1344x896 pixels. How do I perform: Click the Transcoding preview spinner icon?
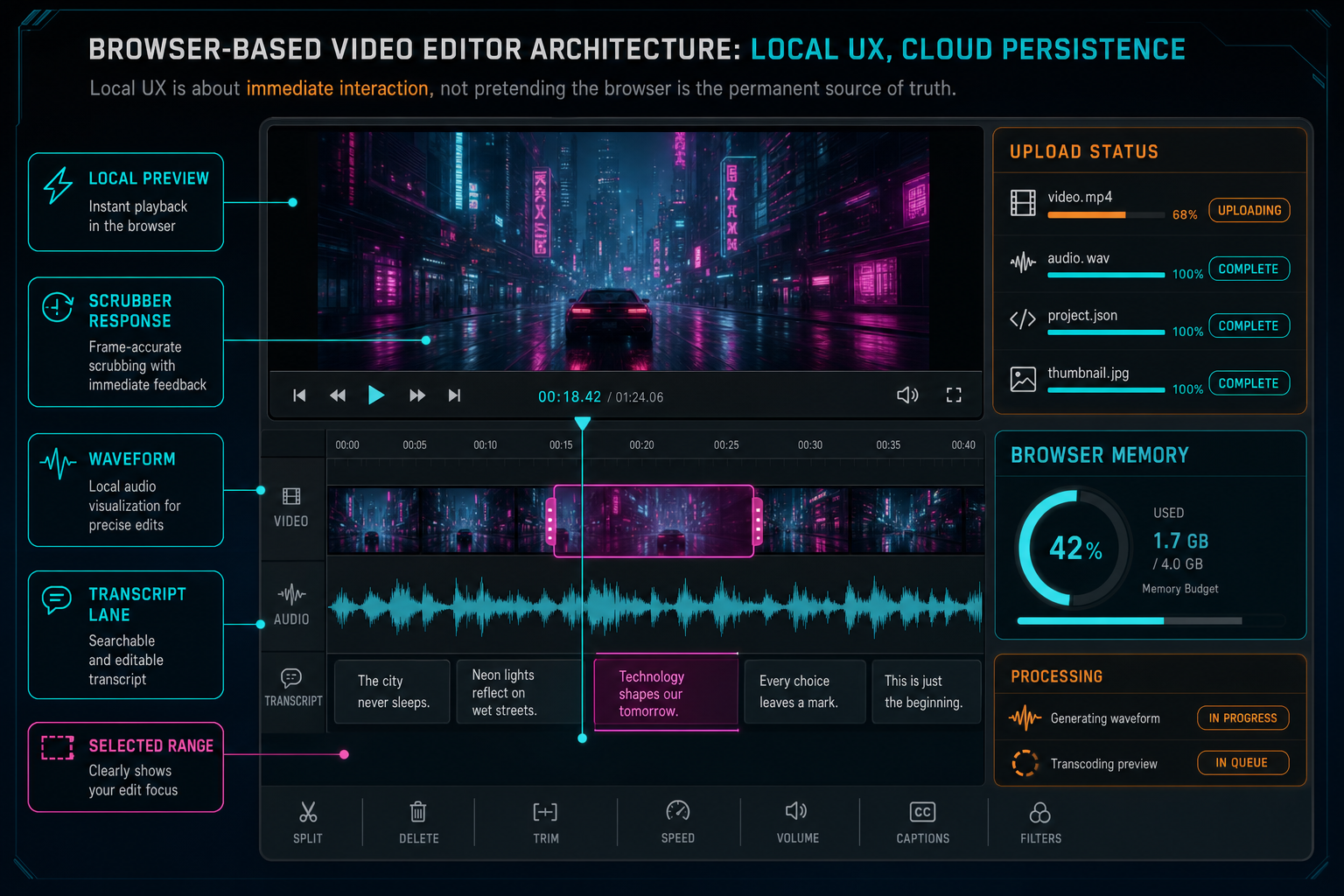coord(1025,763)
